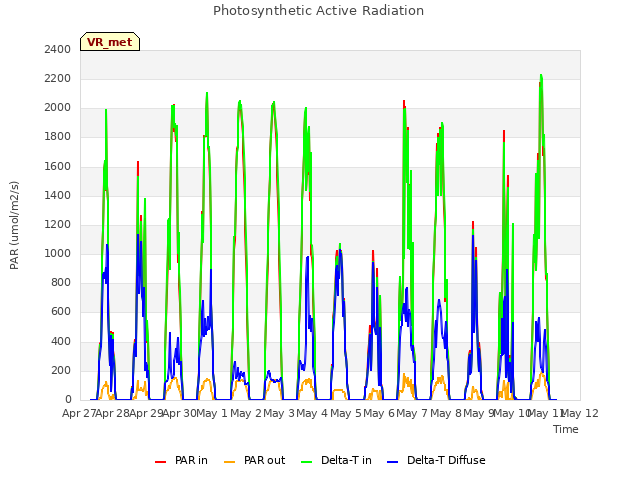
Task: Click the May 2 x-axis label
Action: (x=246, y=414)
